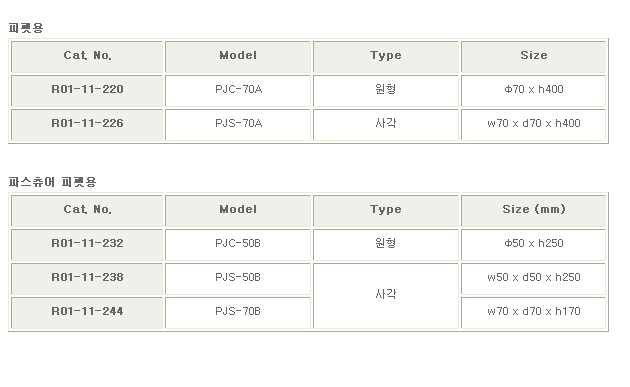
Task: Select the PJC-50B model cell
Action: 238,245
